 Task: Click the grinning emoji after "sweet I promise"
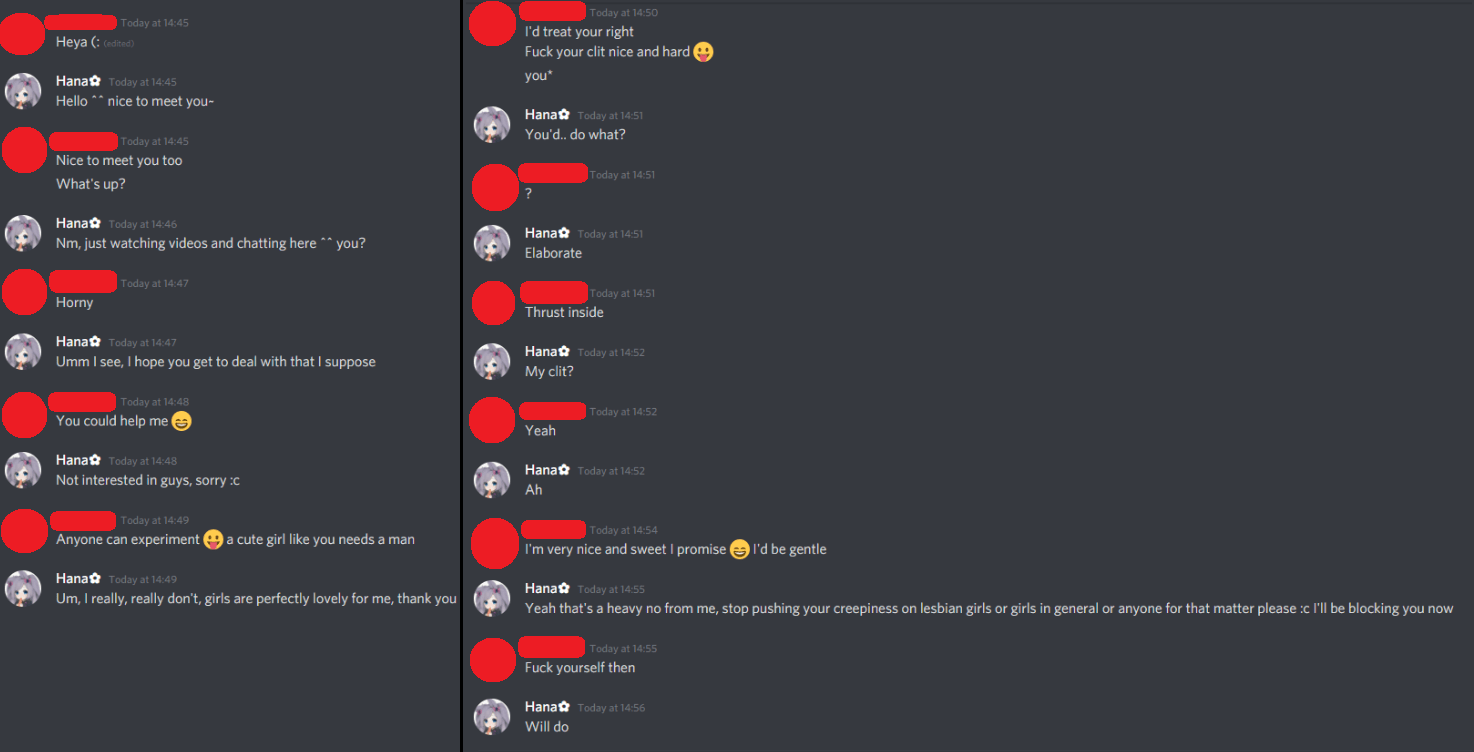(x=739, y=549)
